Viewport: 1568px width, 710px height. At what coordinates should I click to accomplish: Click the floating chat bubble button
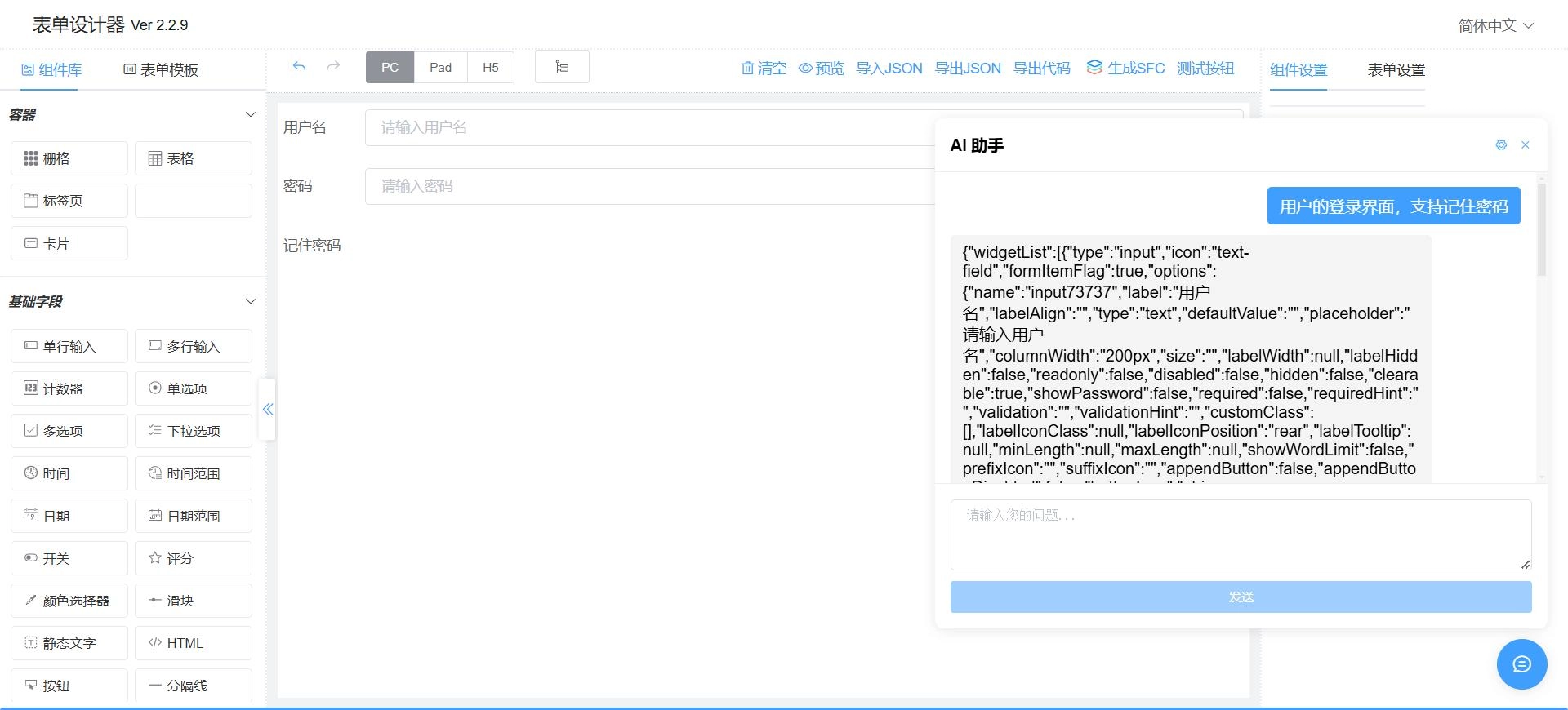click(x=1521, y=664)
